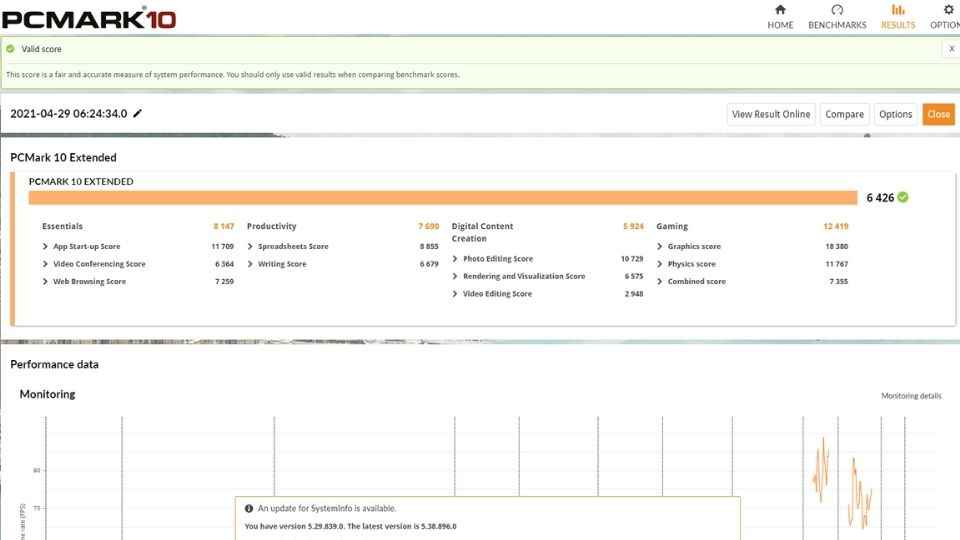Click the Gaming score 12 419

(836, 226)
